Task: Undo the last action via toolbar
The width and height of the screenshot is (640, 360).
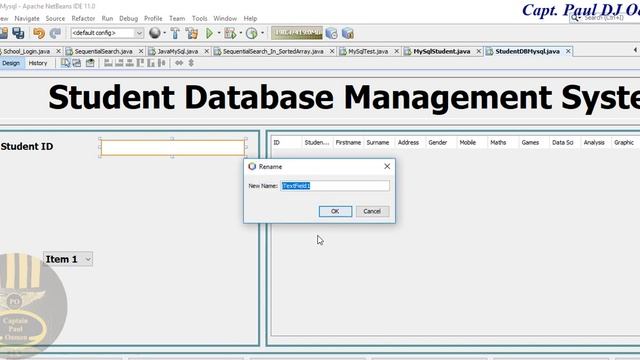Action: (38, 33)
